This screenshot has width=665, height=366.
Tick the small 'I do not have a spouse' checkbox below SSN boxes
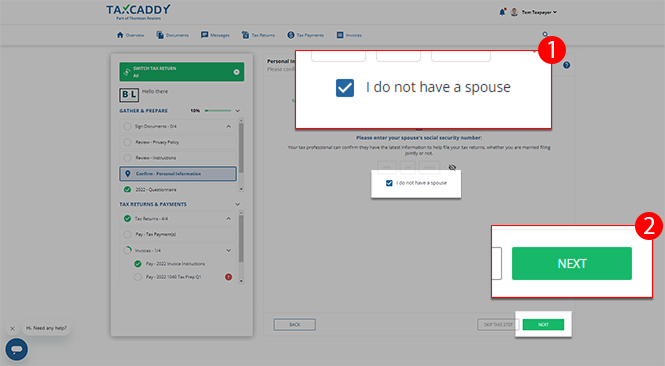pos(389,183)
